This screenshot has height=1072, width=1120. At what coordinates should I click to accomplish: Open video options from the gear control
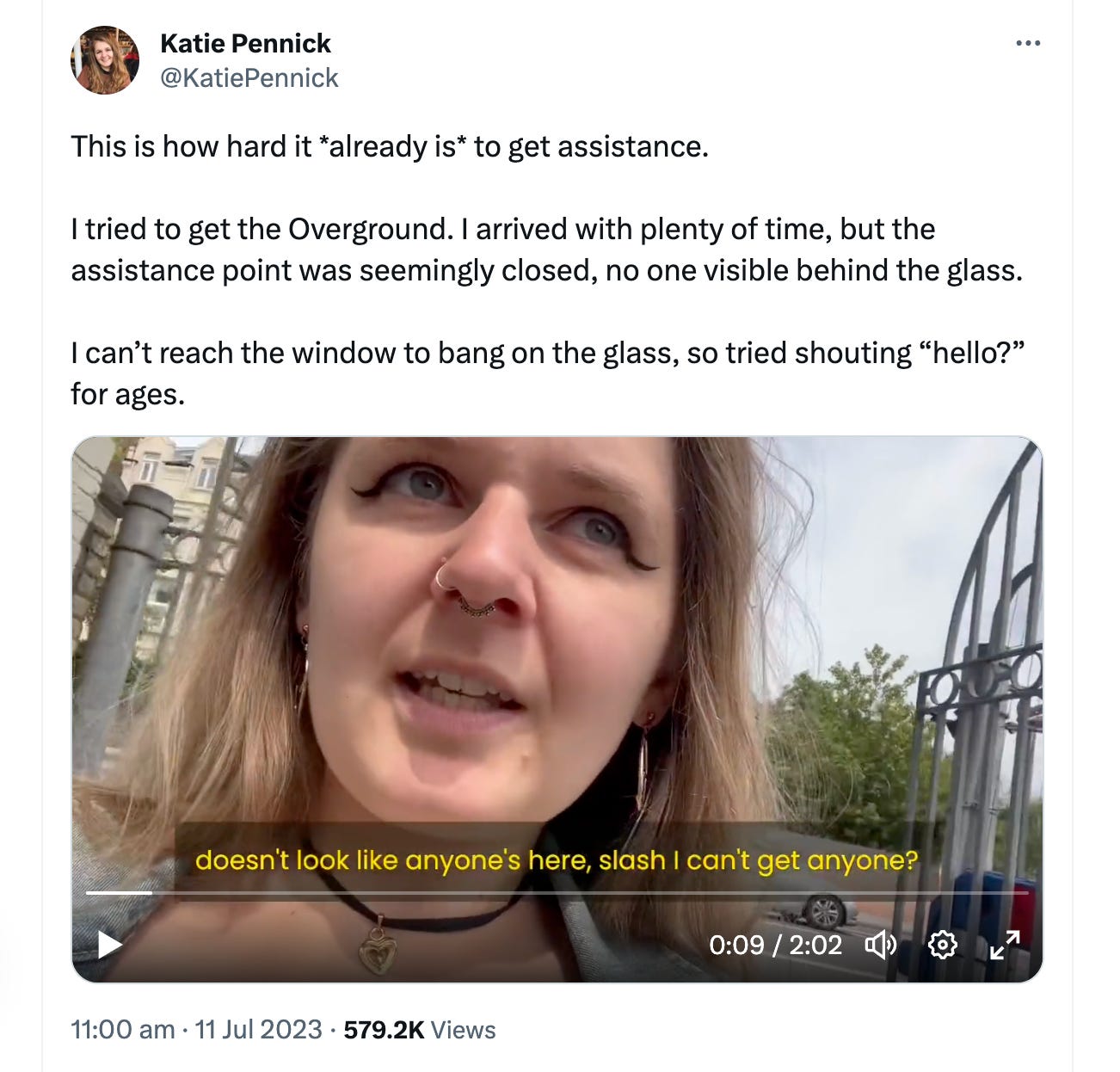pyautogui.click(x=944, y=946)
